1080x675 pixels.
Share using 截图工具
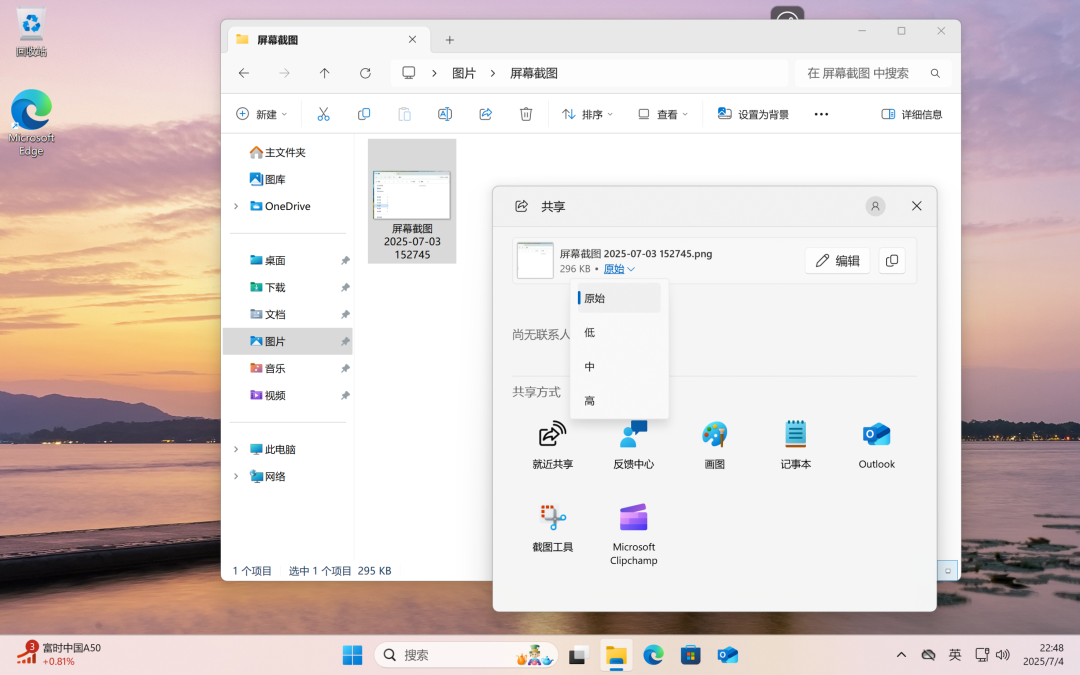point(551,530)
